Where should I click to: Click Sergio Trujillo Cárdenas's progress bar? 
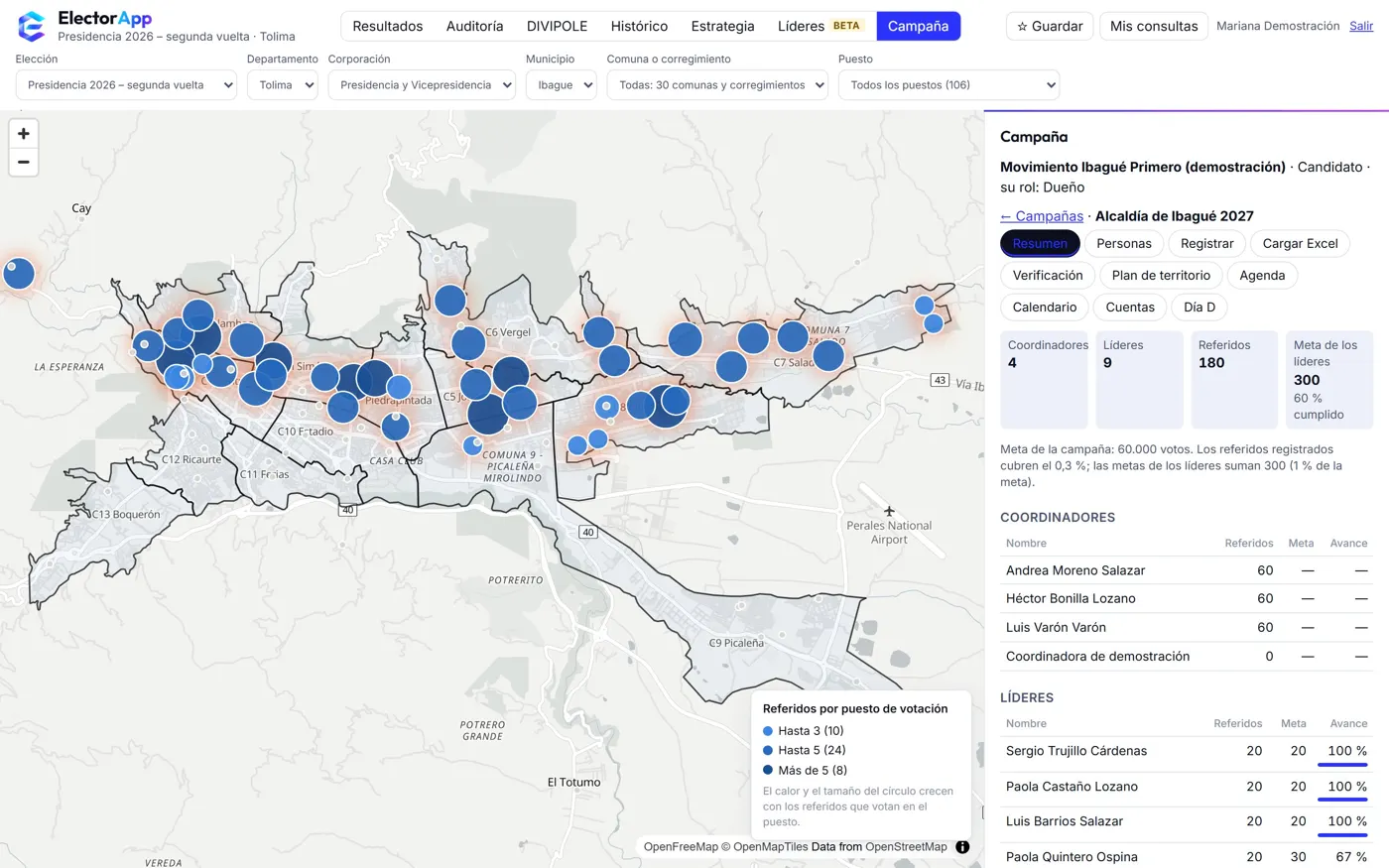point(1342,765)
